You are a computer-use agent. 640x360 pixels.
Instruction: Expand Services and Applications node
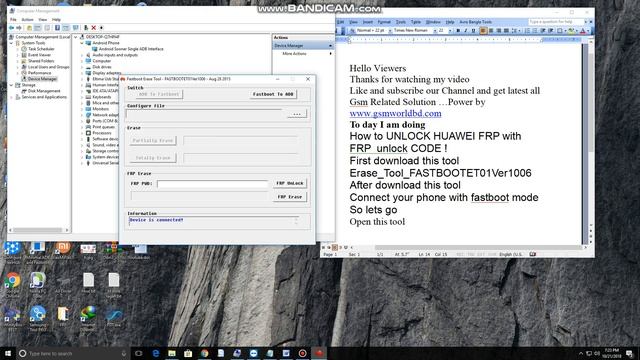click(x=11, y=97)
